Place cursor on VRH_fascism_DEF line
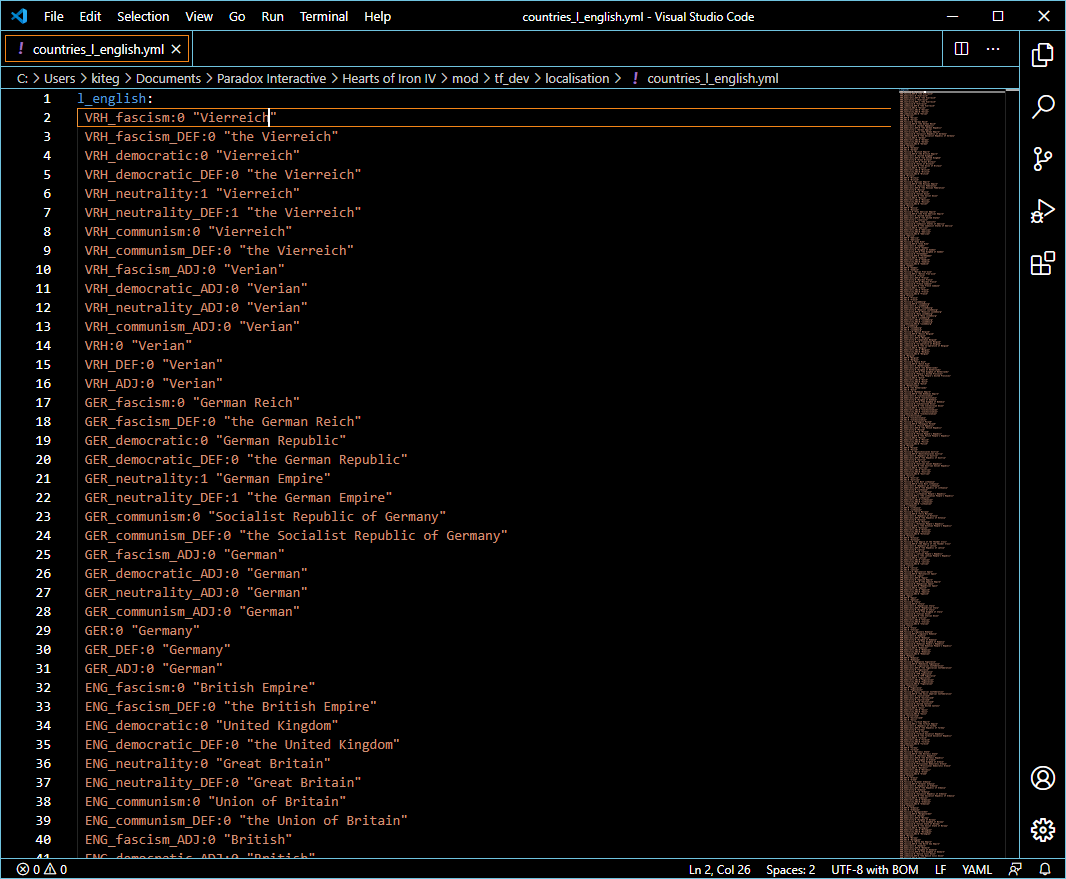 [x=211, y=137]
